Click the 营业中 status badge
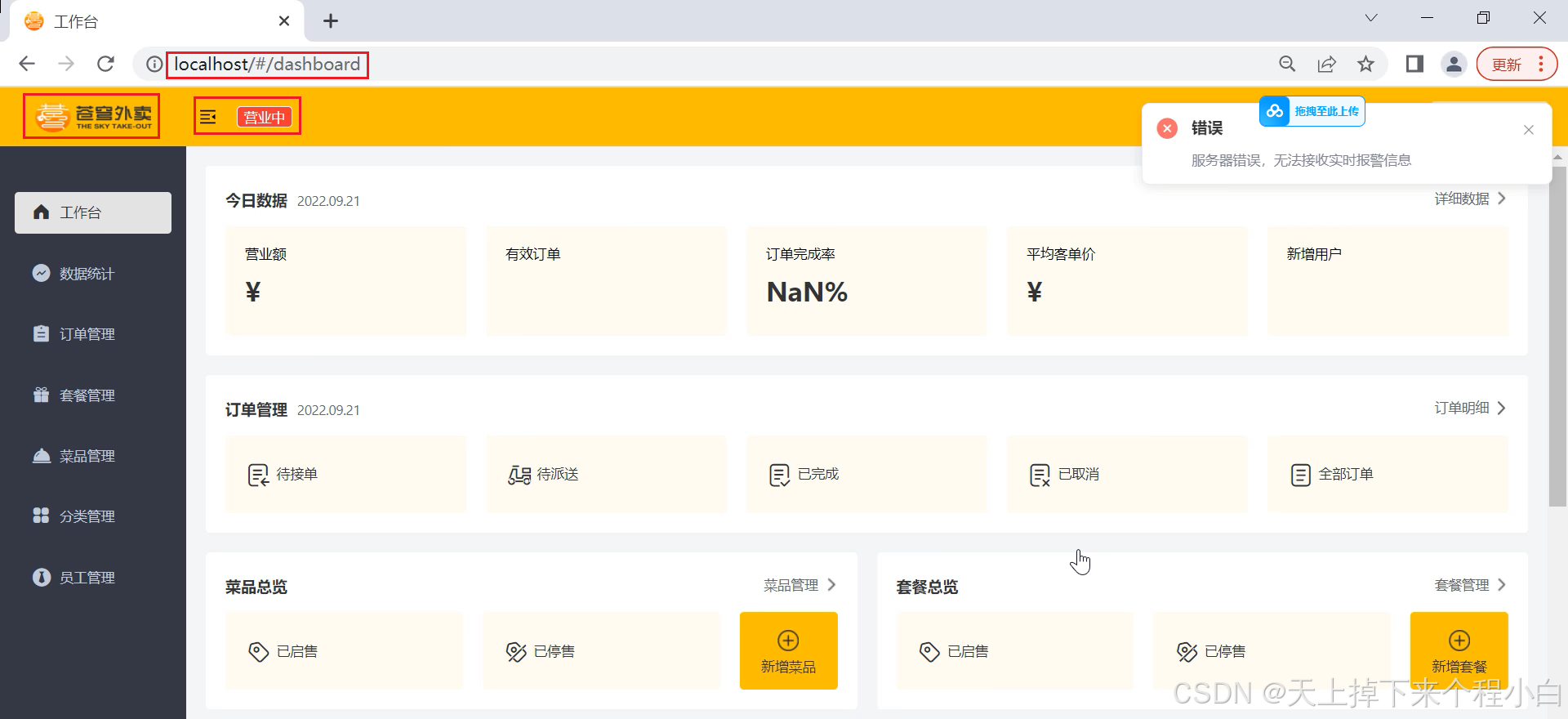The width and height of the screenshot is (1568, 719). coord(265,117)
